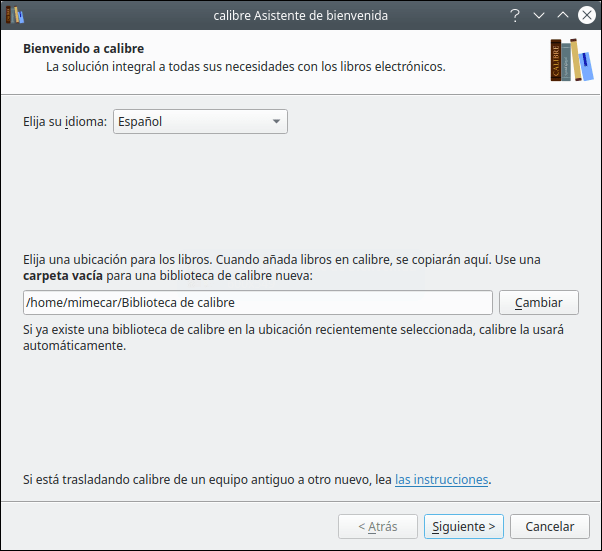Screen dimensions: 602x551
Task: Click the bold "carpeta vacía" text
Action: (63, 276)
